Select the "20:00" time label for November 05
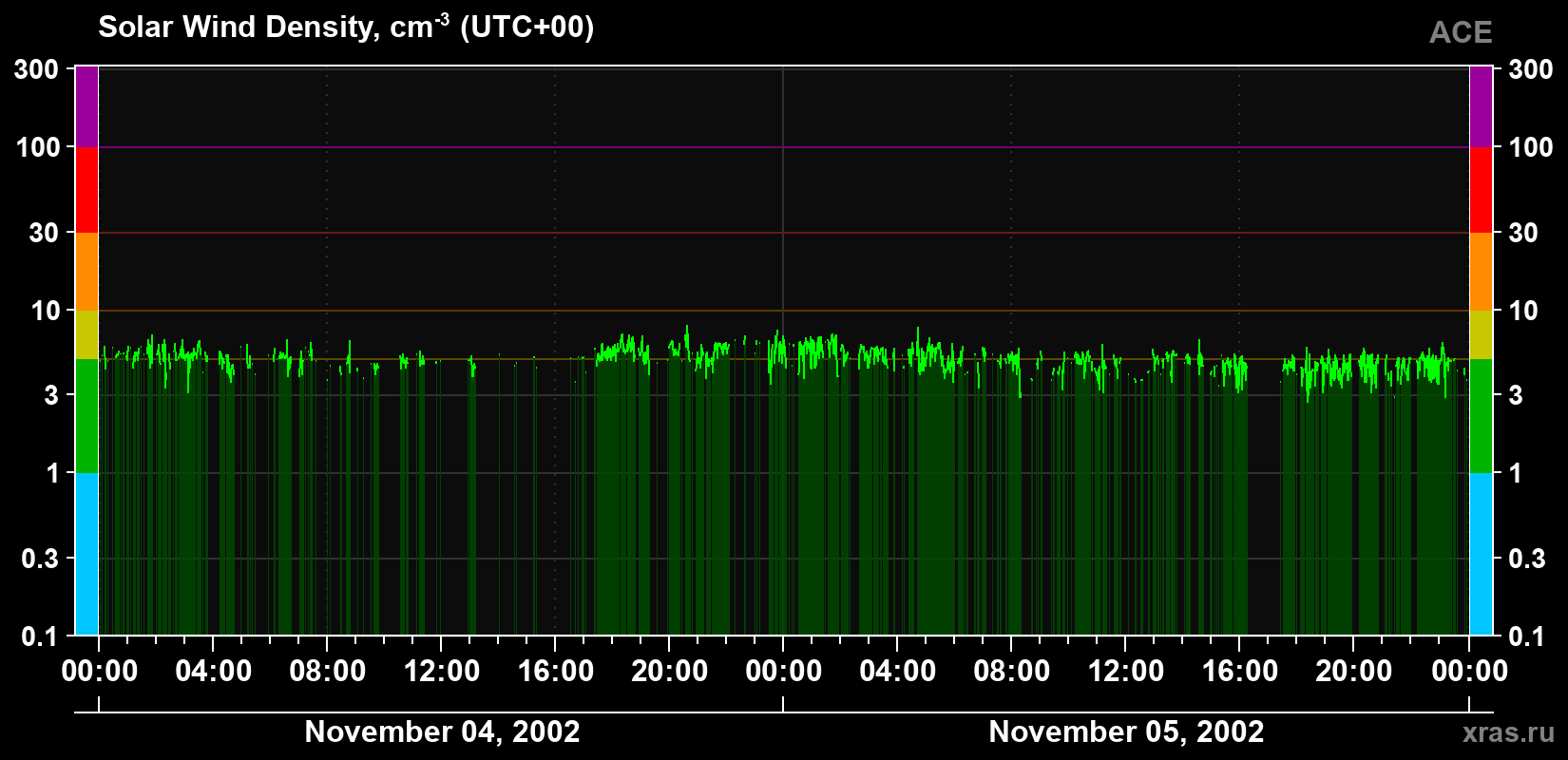The image size is (1568, 760). pos(1354,672)
